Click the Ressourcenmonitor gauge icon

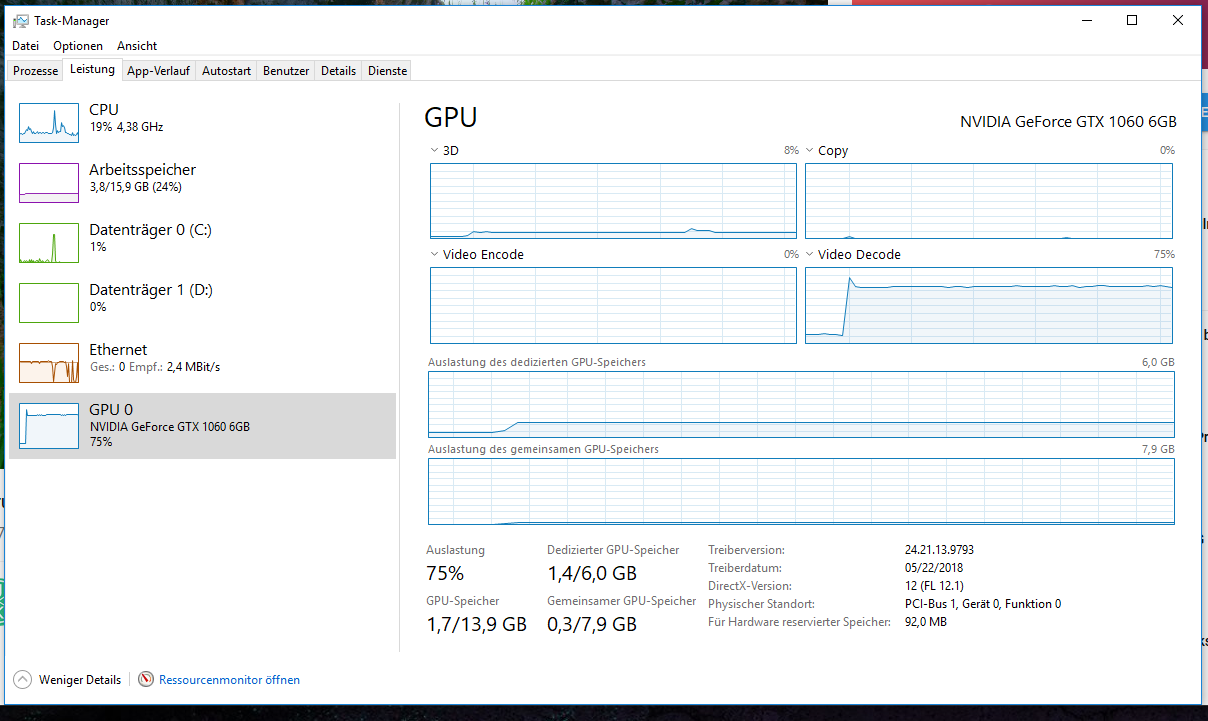point(146,679)
